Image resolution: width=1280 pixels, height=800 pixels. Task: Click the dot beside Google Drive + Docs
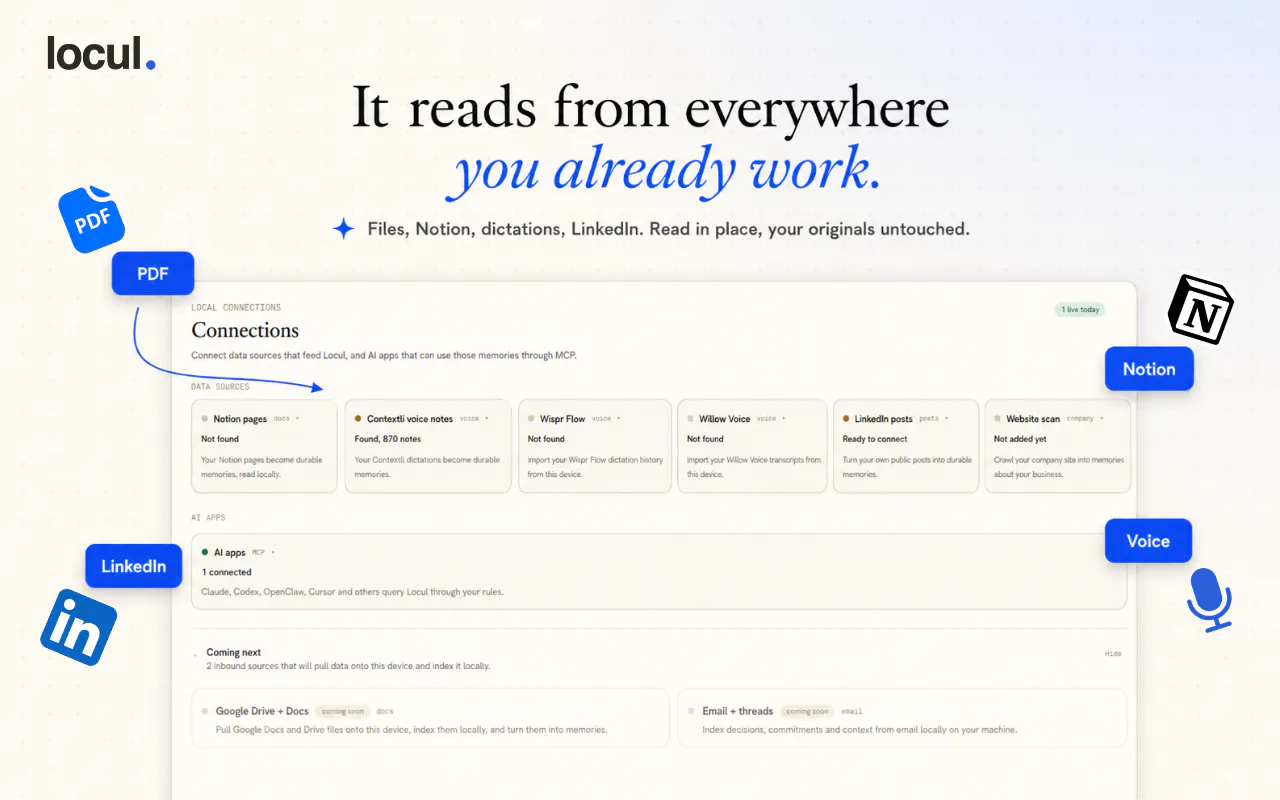[206, 712]
